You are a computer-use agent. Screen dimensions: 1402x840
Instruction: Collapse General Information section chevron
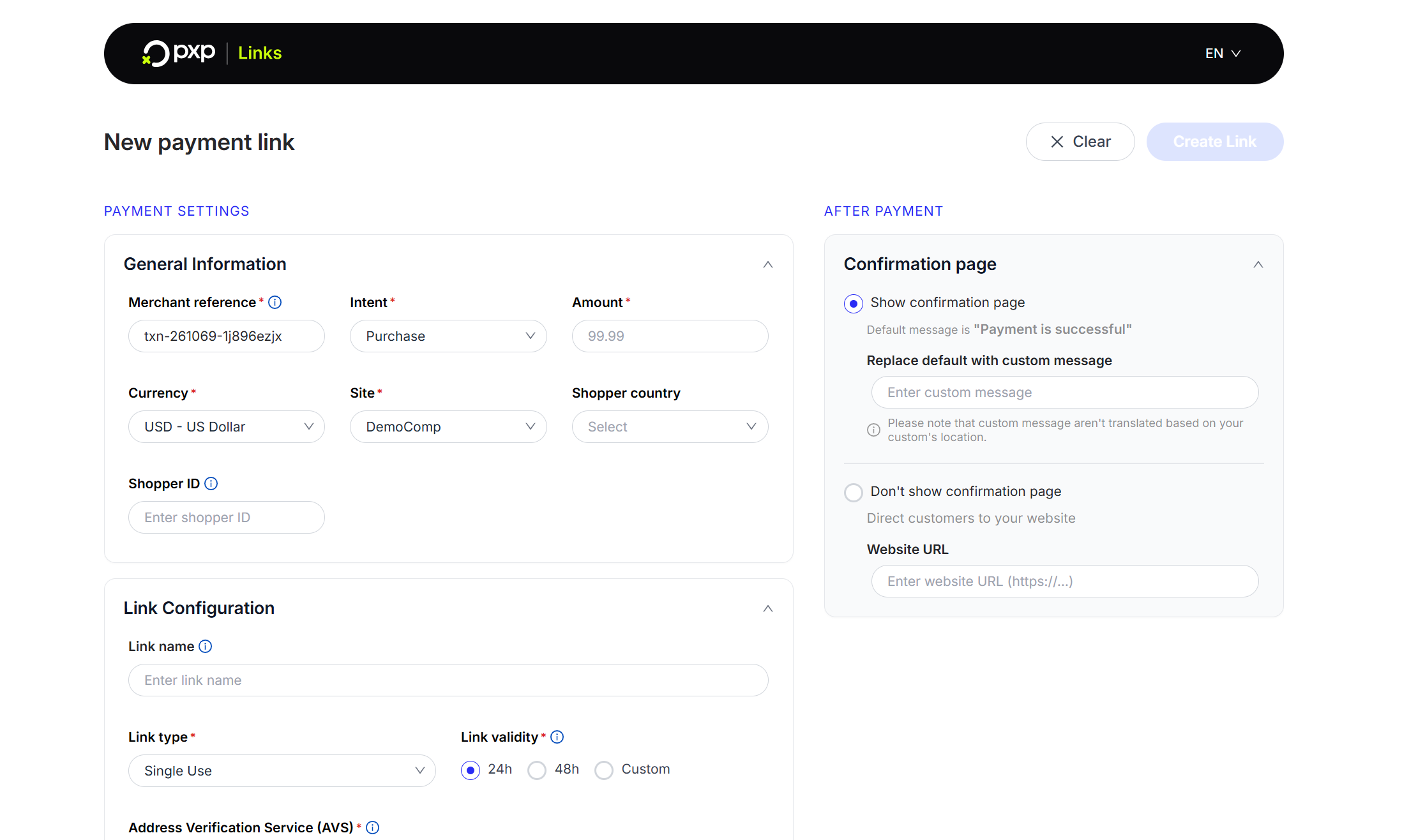coord(768,264)
